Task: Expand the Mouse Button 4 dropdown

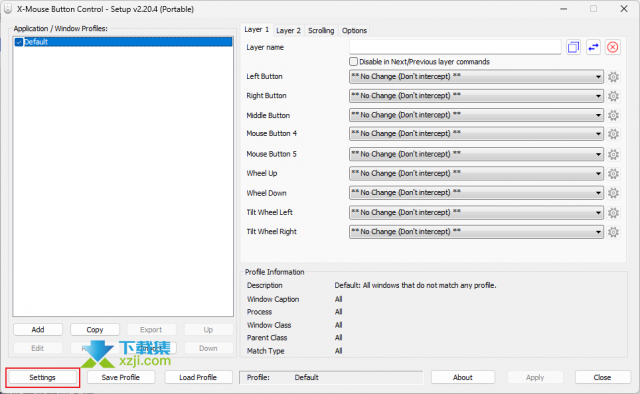Action: pyautogui.click(x=476, y=134)
